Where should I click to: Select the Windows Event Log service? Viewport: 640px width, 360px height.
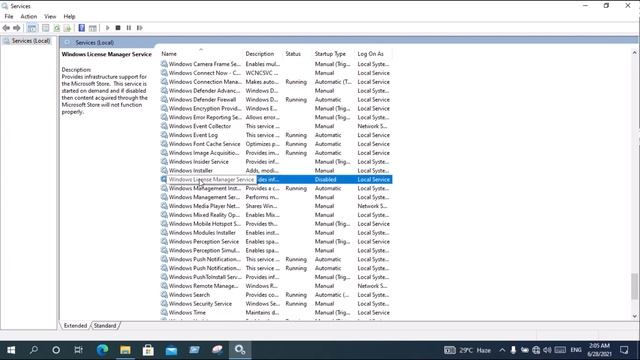click(x=276, y=135)
